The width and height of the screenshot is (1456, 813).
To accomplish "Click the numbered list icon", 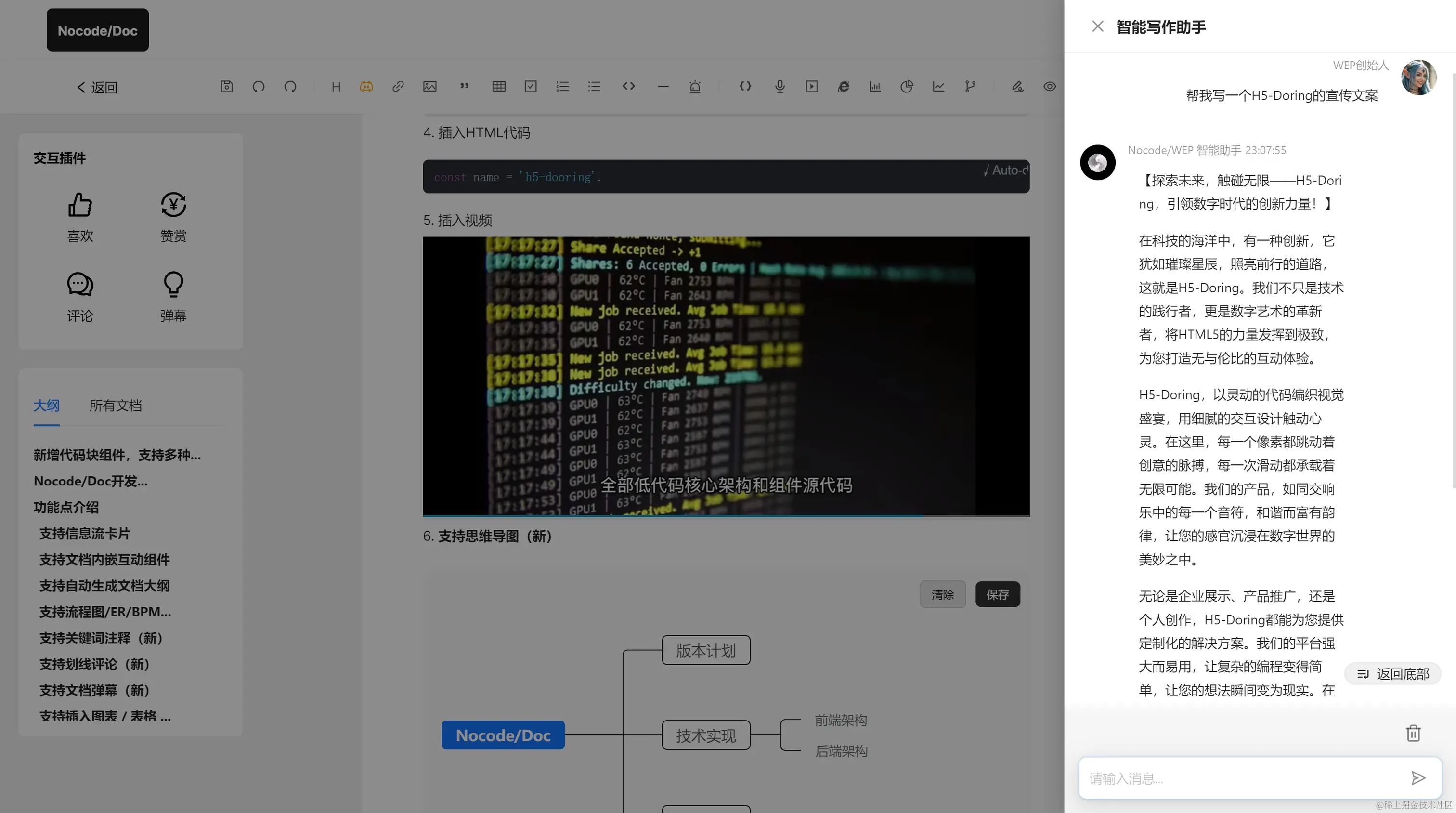I will click(562, 87).
